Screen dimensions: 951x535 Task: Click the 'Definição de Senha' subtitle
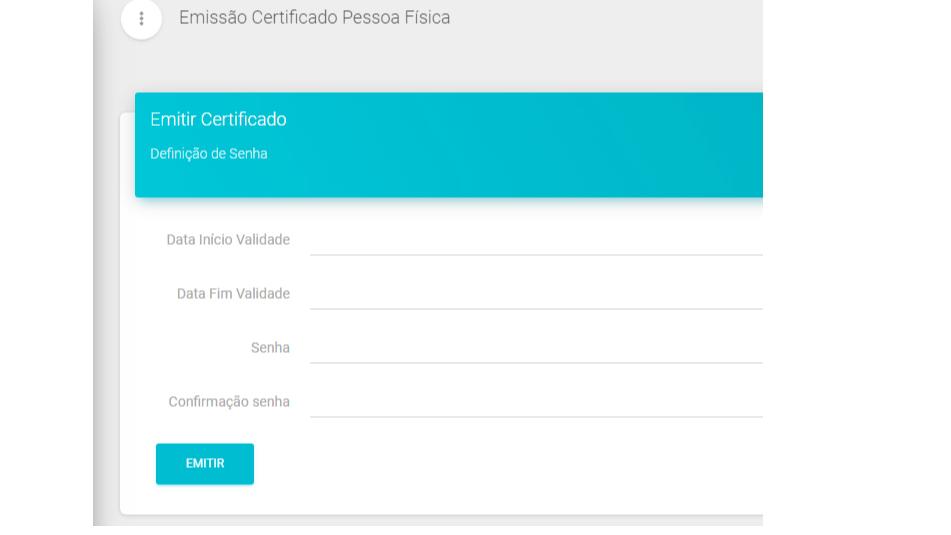point(208,154)
